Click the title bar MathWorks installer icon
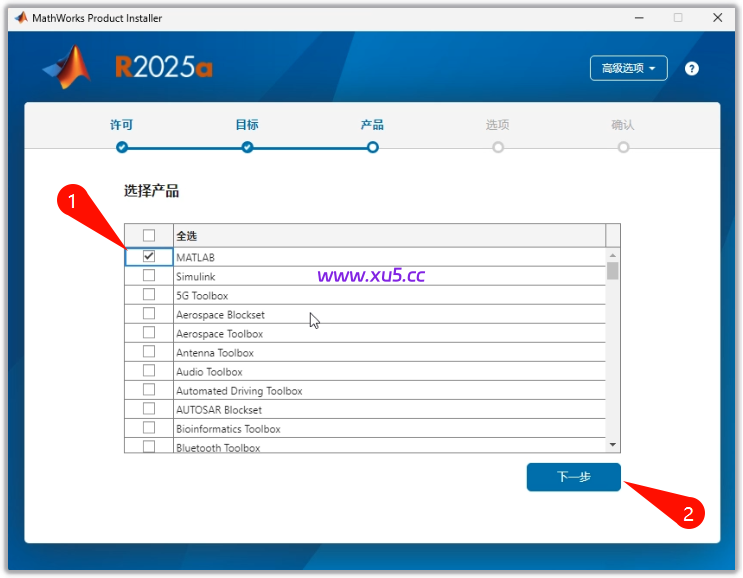Screen dimensions: 743x578 click(20, 18)
